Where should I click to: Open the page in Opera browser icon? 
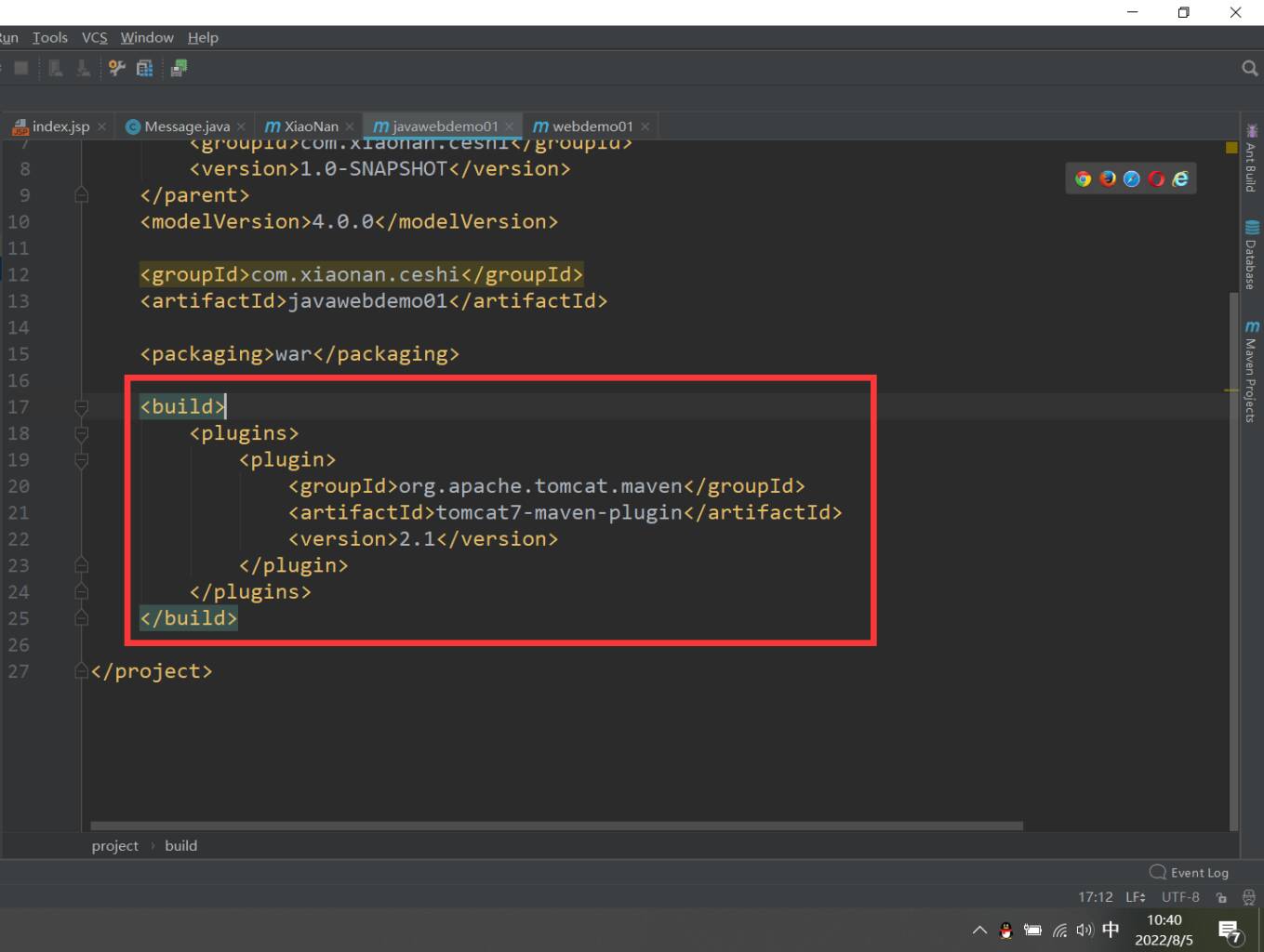pyautogui.click(x=1156, y=178)
